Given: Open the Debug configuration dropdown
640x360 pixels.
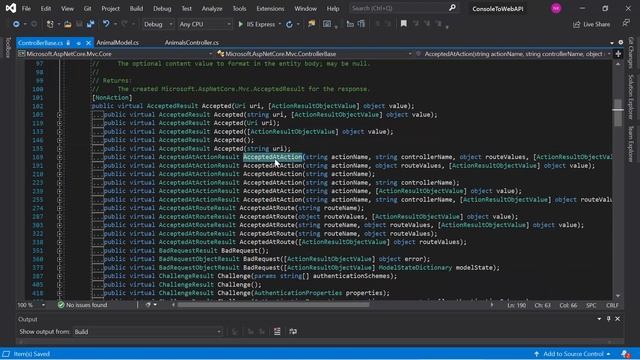Looking at the screenshot, I should [158, 24].
